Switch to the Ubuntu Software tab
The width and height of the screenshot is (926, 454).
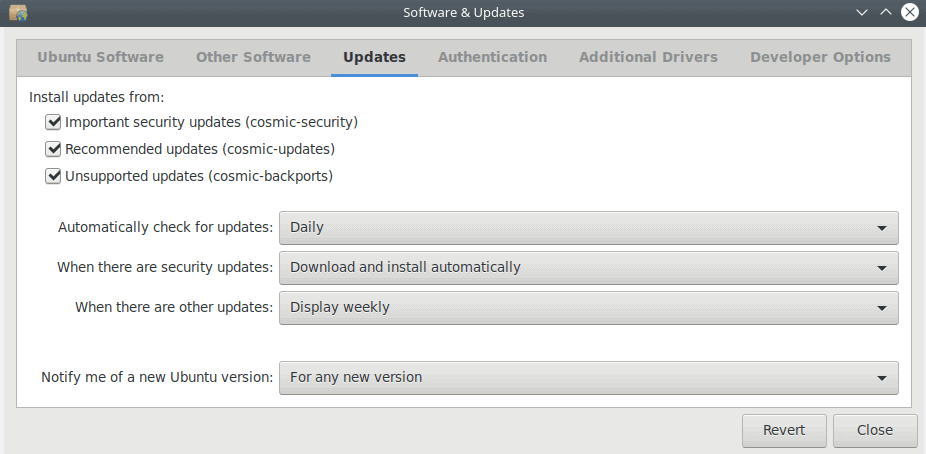pyautogui.click(x=100, y=57)
